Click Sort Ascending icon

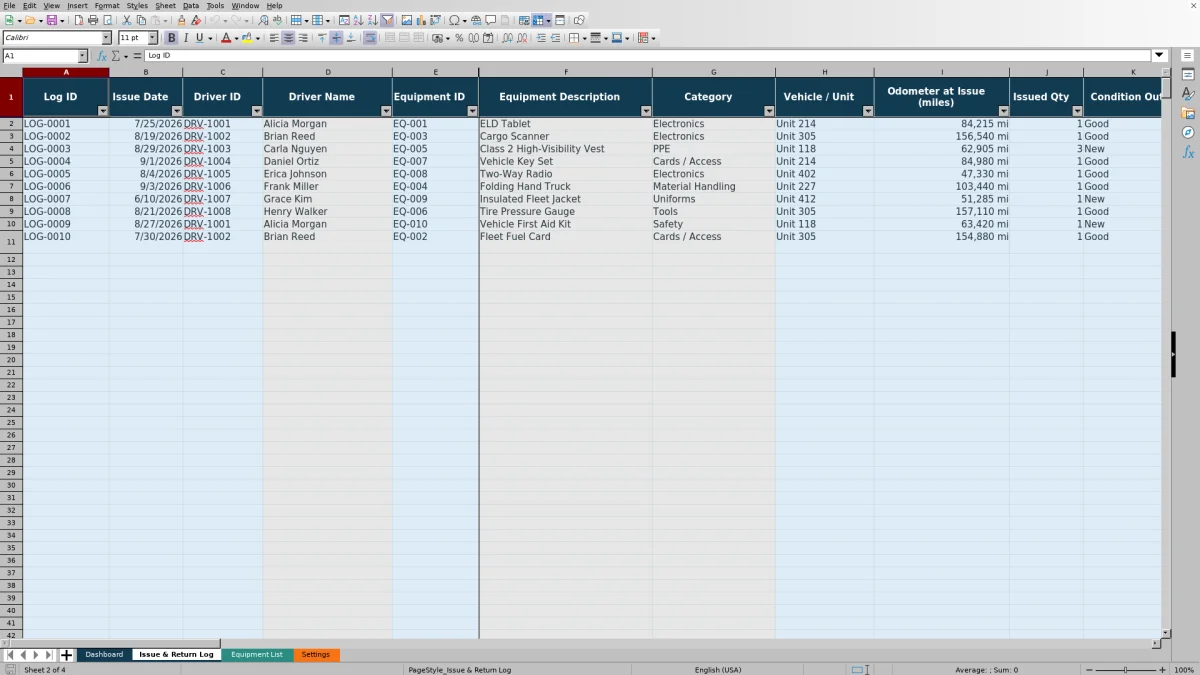point(358,20)
